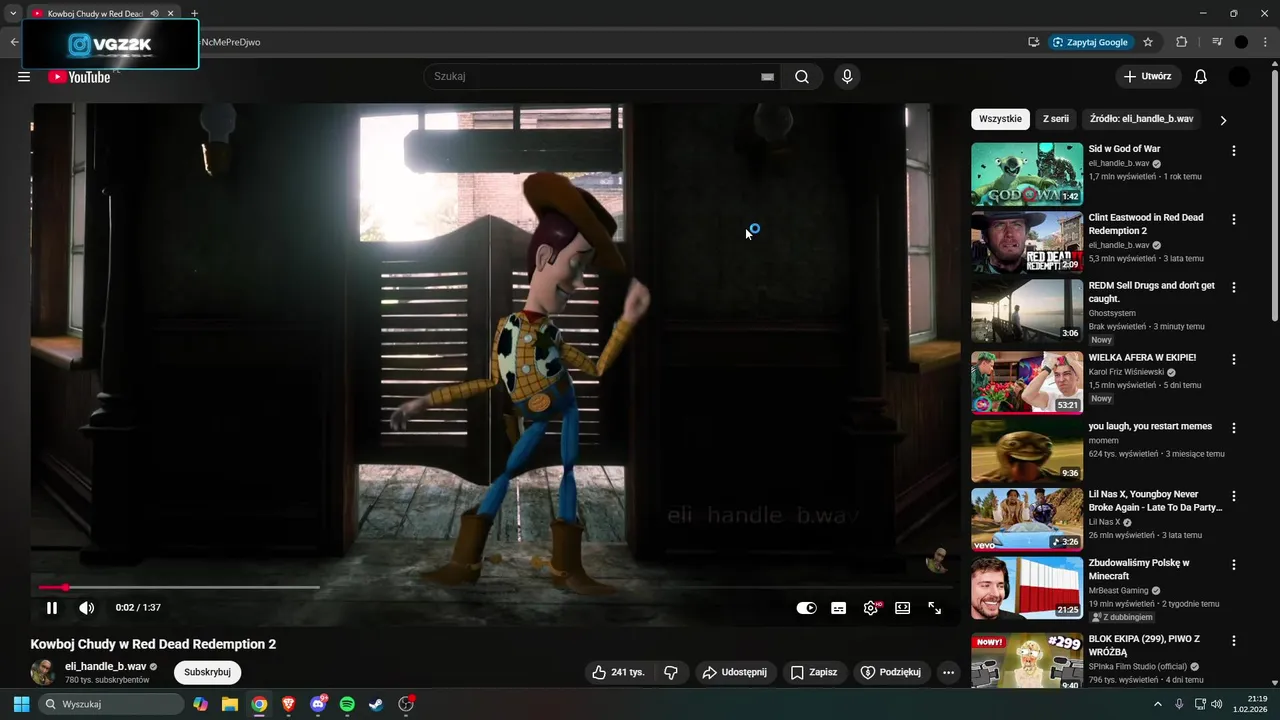Subscribe with the Subskrybuj button
The image size is (1280, 720).
208,672
